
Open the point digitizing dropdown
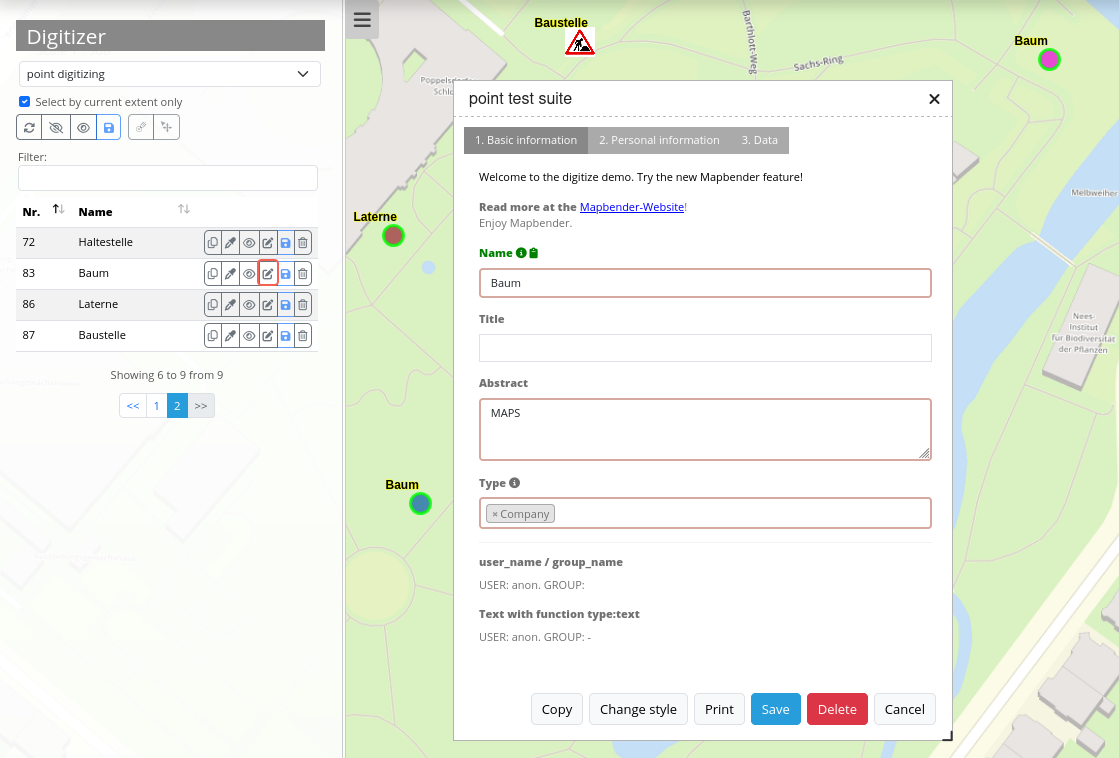coord(169,74)
